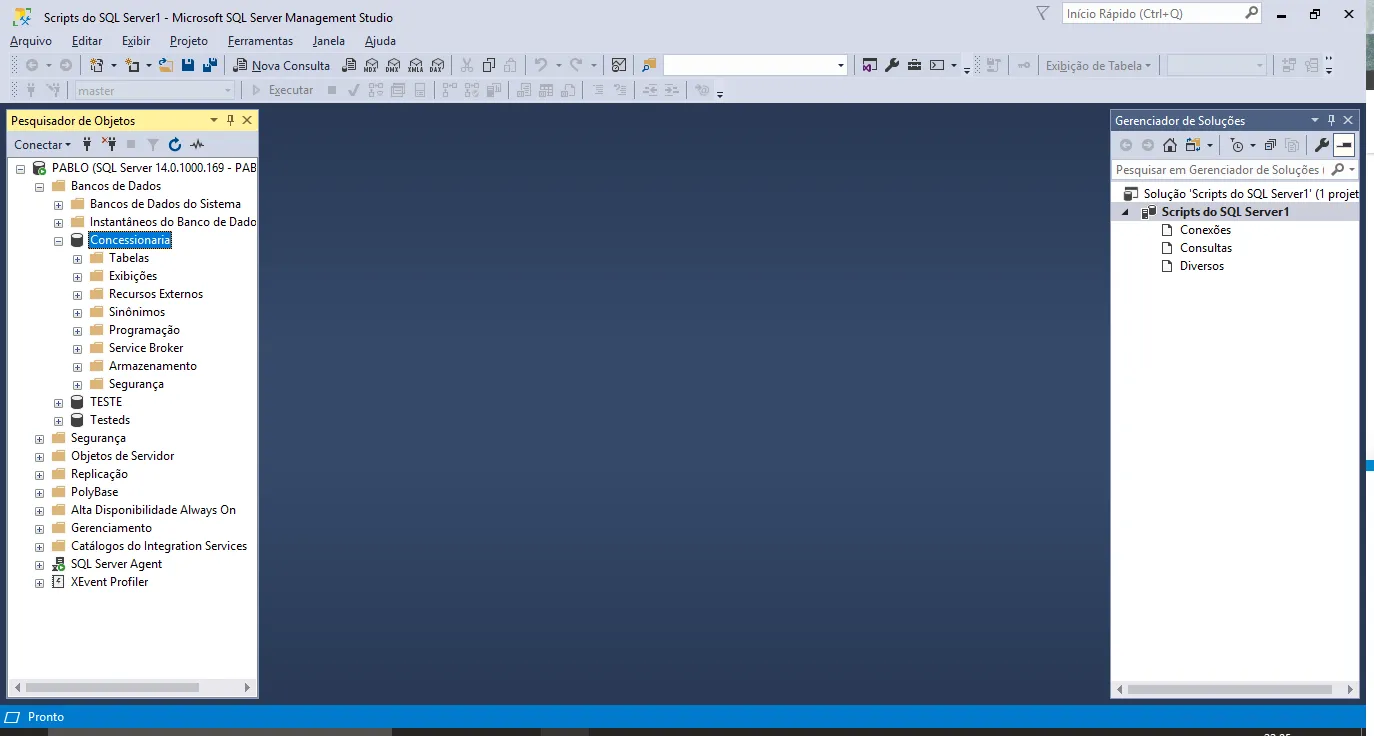
Task: Click the MDX query icon
Action: point(371,65)
